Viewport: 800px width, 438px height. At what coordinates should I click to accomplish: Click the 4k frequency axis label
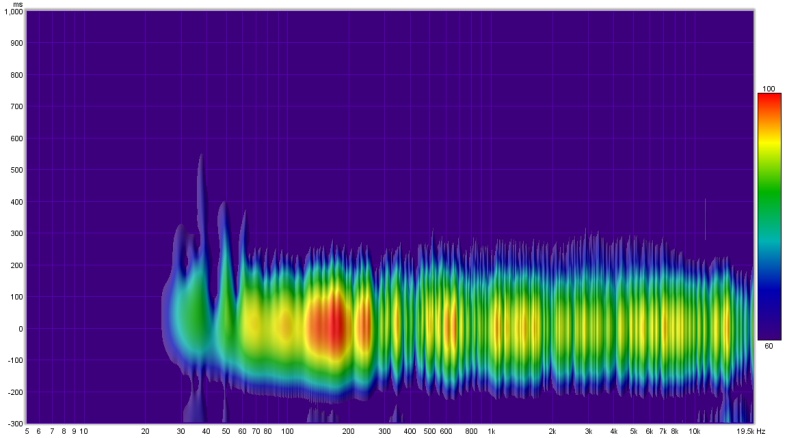coord(614,431)
